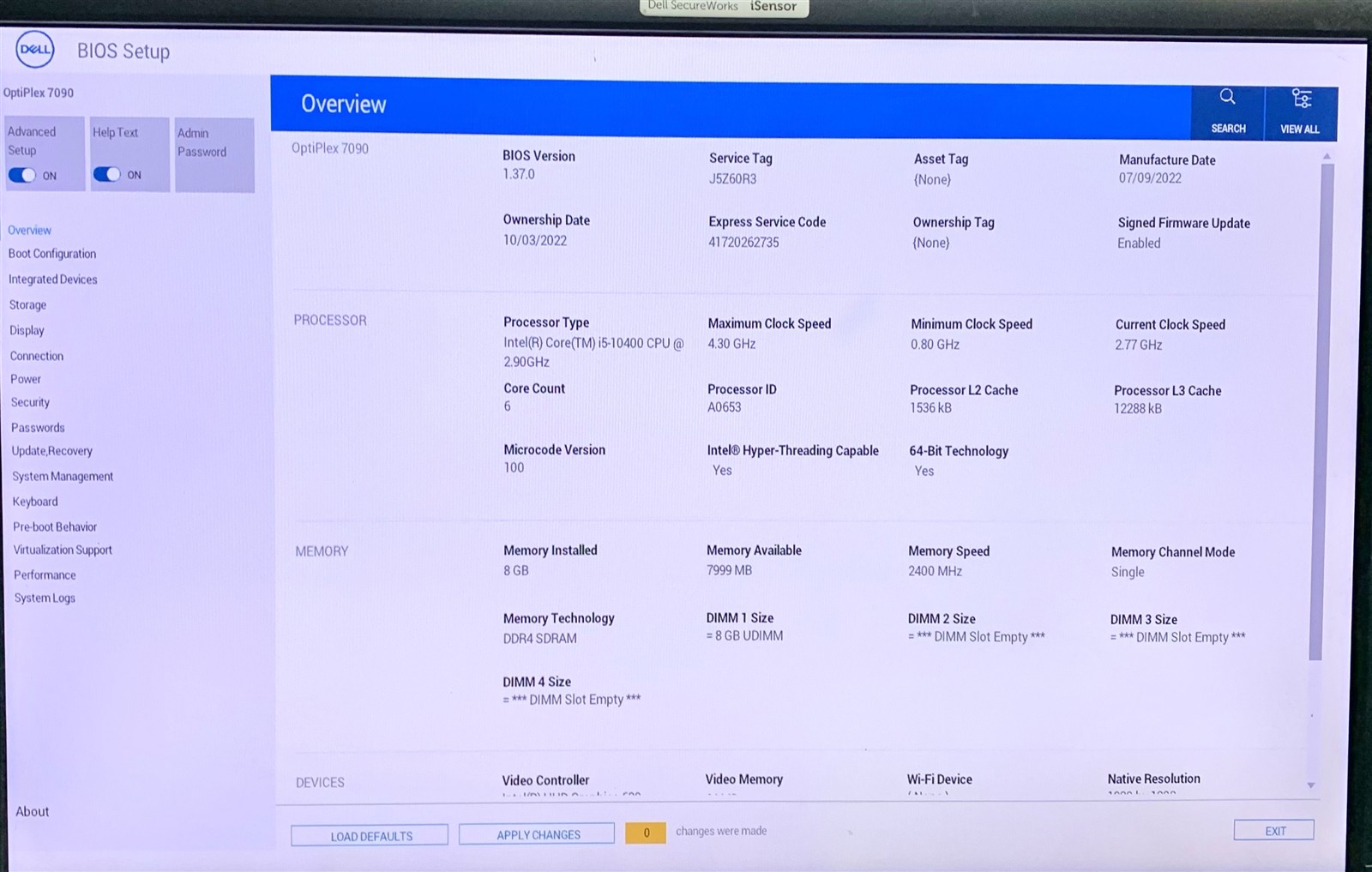Open the Security menu item

click(x=30, y=402)
